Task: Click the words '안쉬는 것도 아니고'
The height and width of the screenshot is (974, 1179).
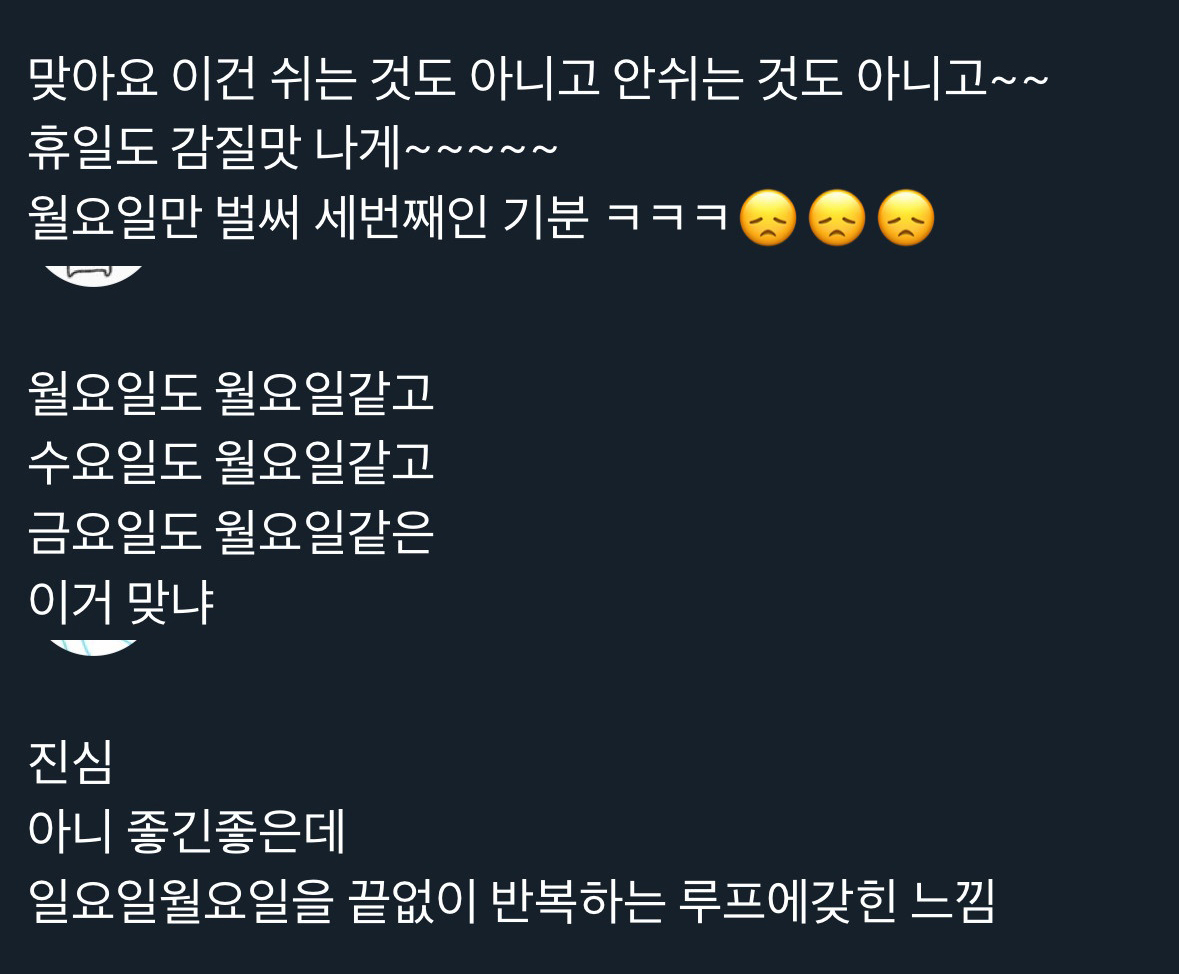Action: [799, 77]
